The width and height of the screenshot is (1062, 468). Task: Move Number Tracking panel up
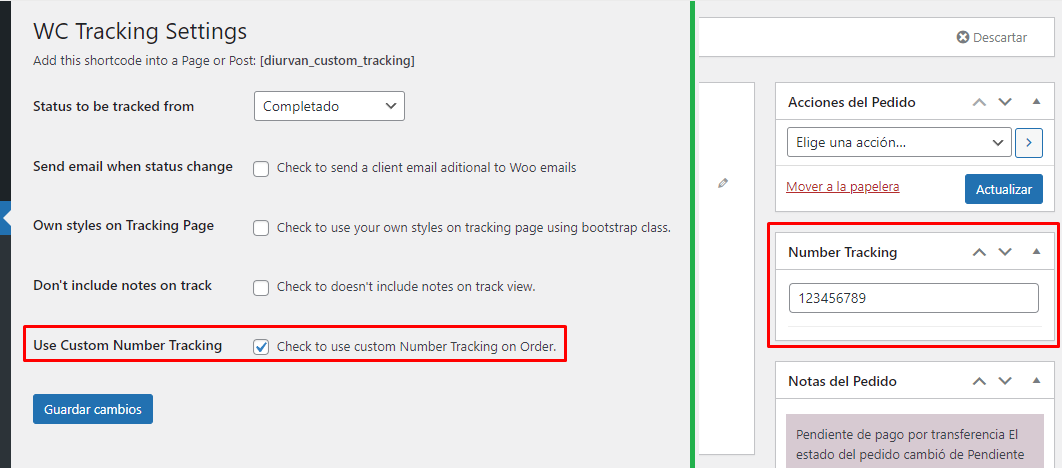(979, 252)
